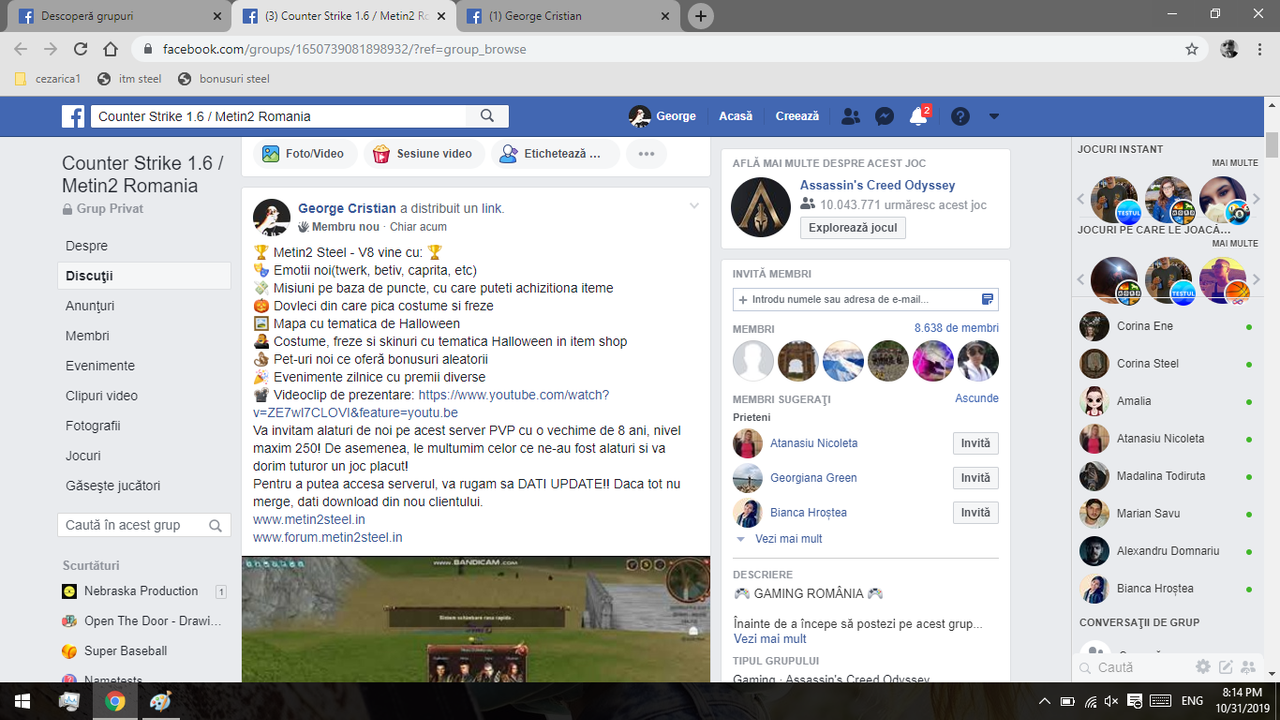Click the Chrome icon in the taskbar

pos(115,701)
